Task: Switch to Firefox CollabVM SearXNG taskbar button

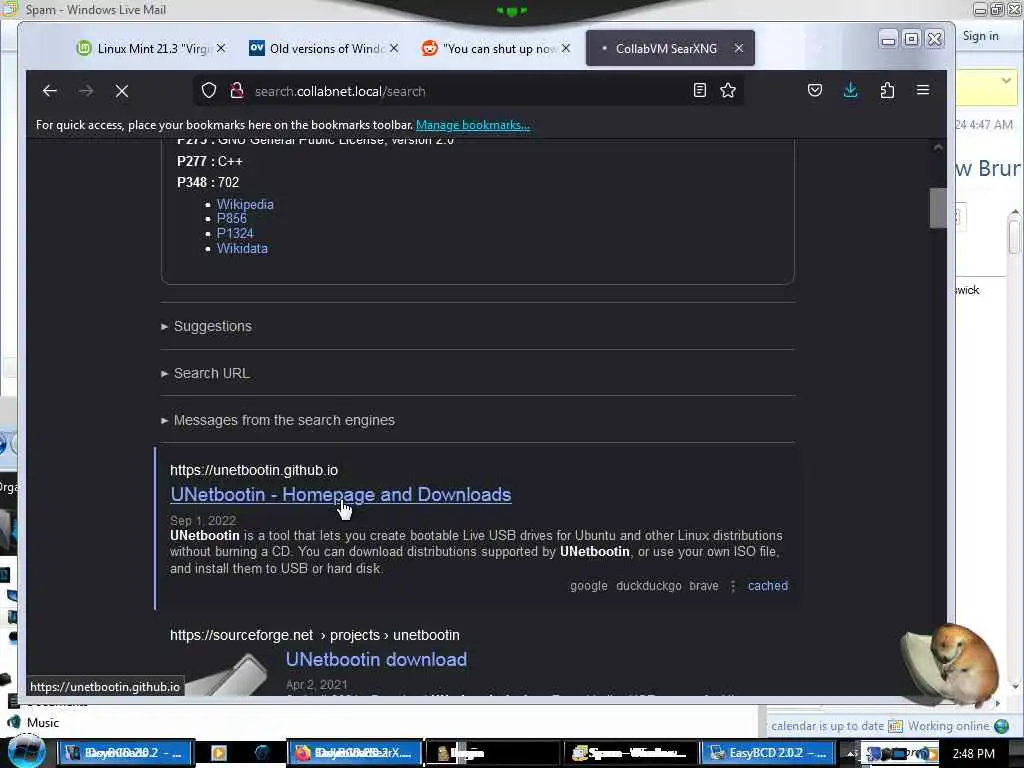Action: 354,753
